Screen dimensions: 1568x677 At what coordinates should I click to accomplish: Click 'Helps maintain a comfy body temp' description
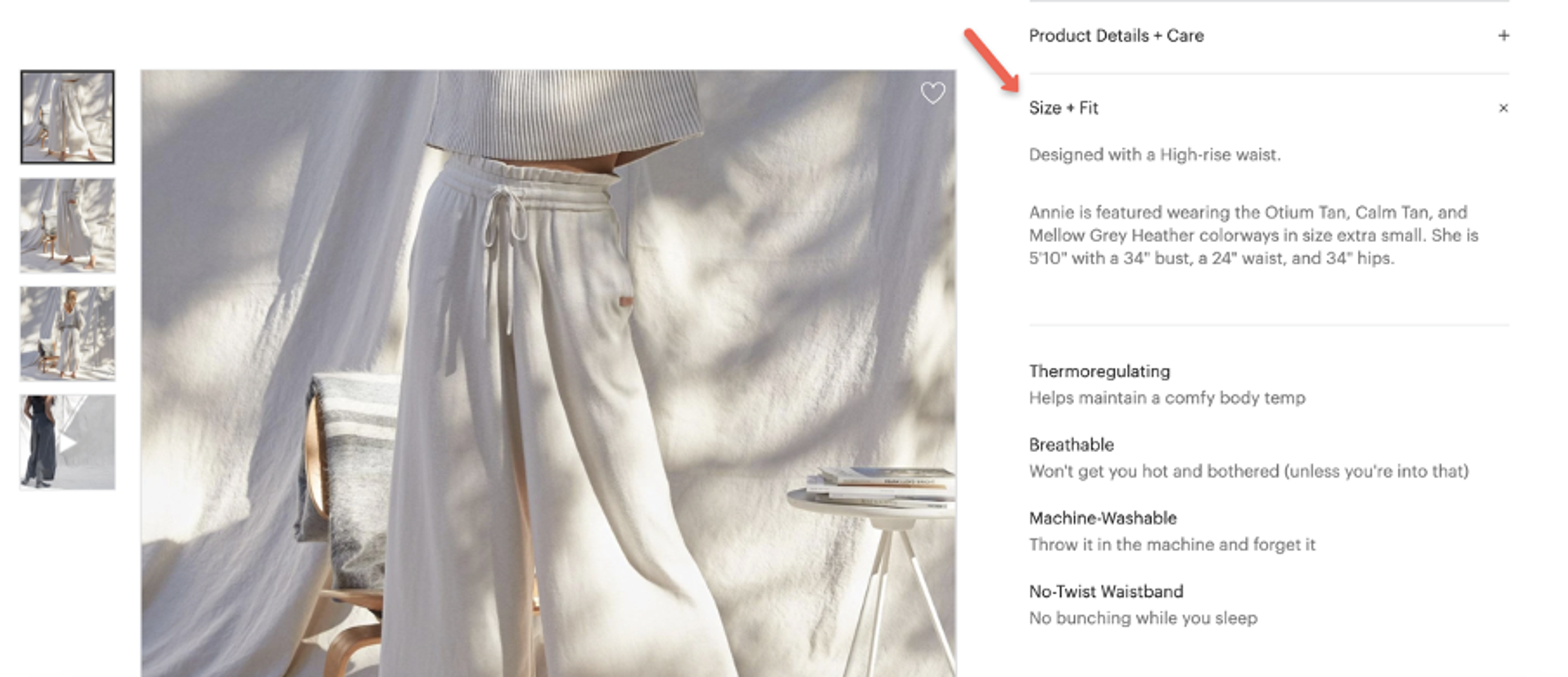point(1167,398)
